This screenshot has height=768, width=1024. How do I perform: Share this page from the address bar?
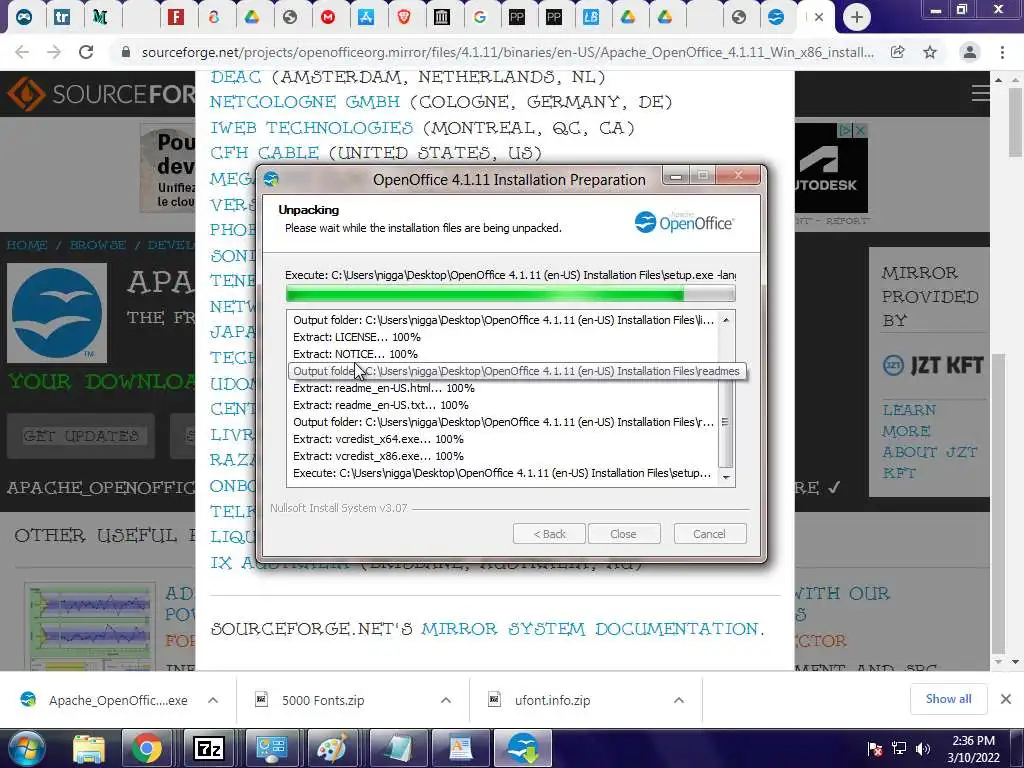coord(898,52)
